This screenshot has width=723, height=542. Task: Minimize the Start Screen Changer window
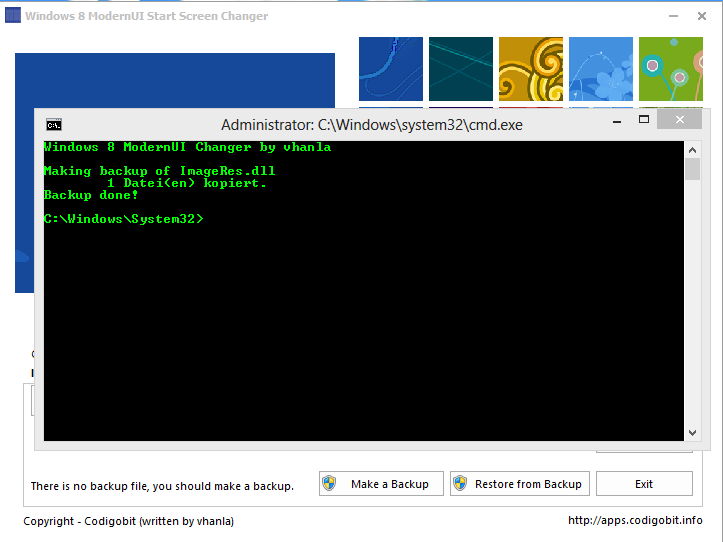[x=673, y=16]
